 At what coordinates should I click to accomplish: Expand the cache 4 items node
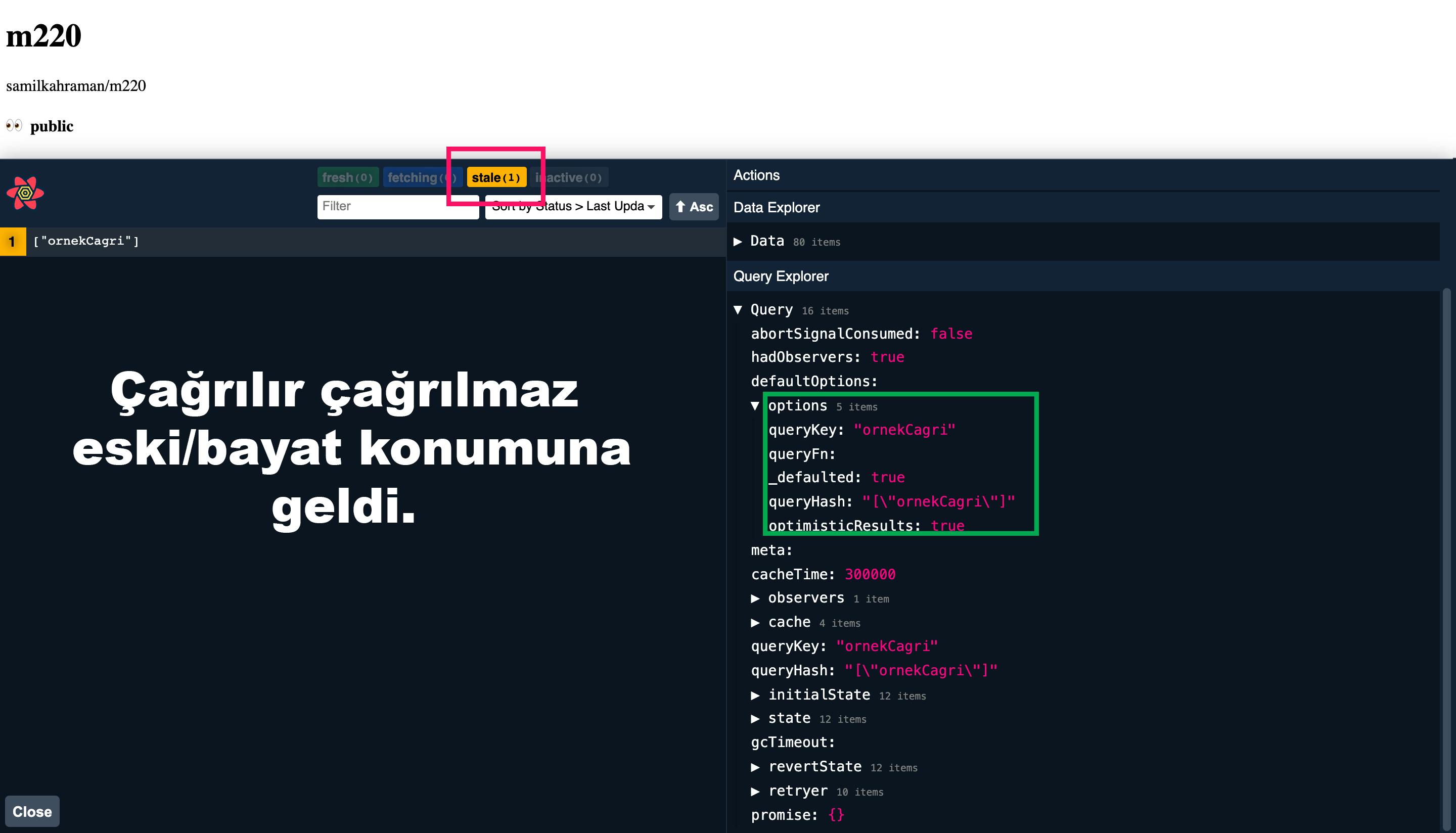tap(805, 622)
